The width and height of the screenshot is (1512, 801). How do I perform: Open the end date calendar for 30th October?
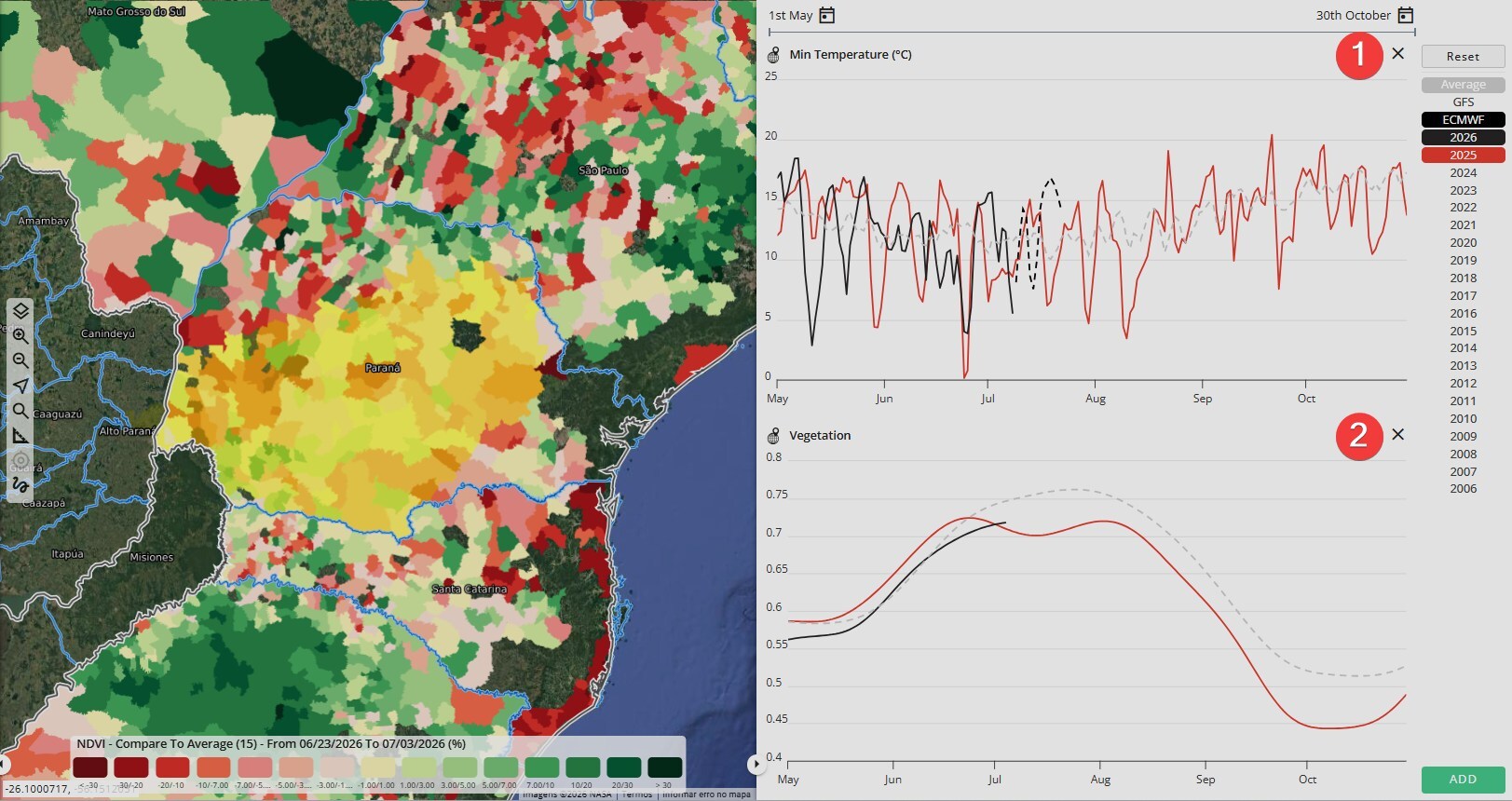(x=1406, y=15)
